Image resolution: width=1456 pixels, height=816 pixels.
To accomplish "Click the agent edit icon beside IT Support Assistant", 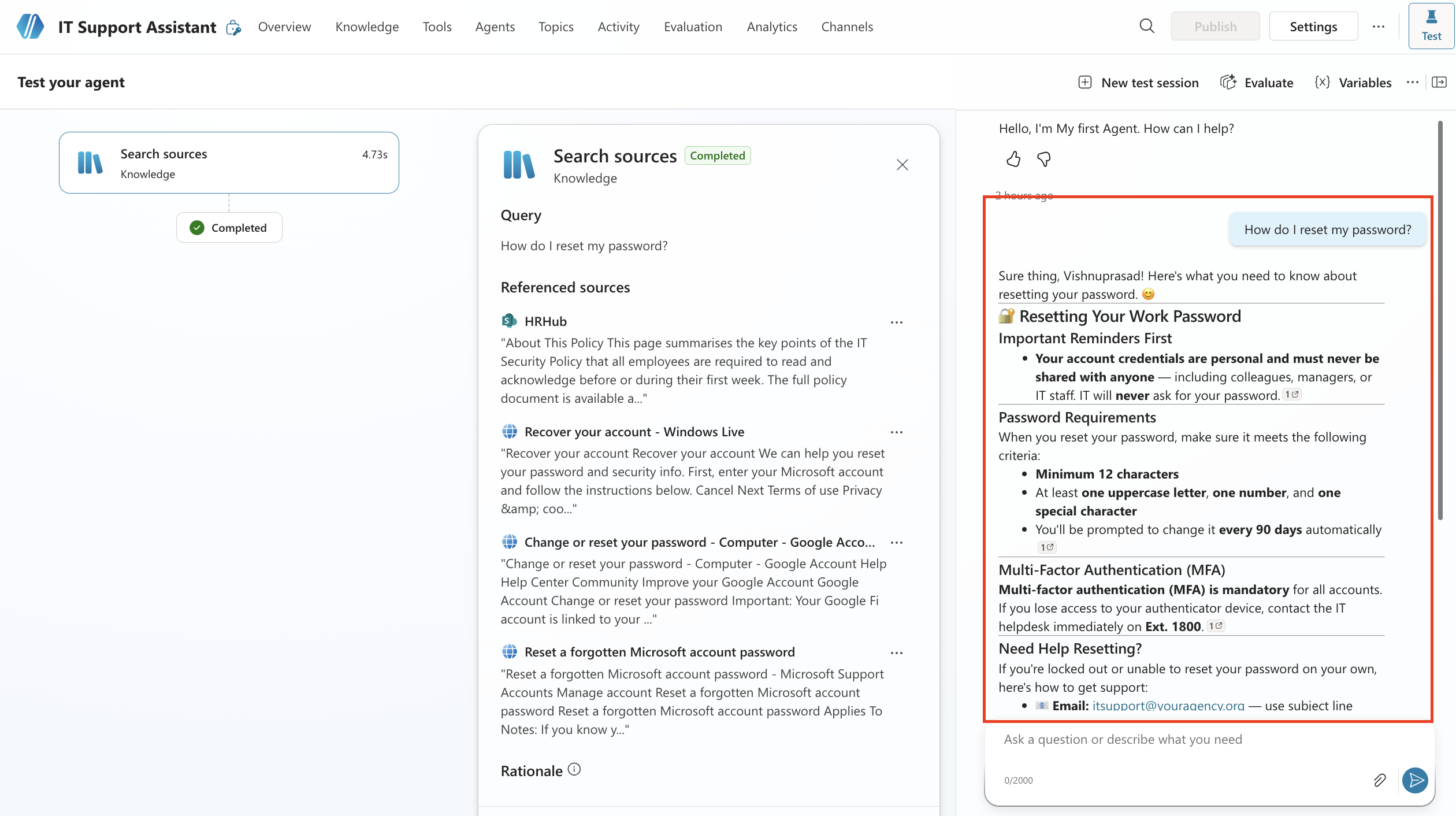I will [x=233, y=27].
